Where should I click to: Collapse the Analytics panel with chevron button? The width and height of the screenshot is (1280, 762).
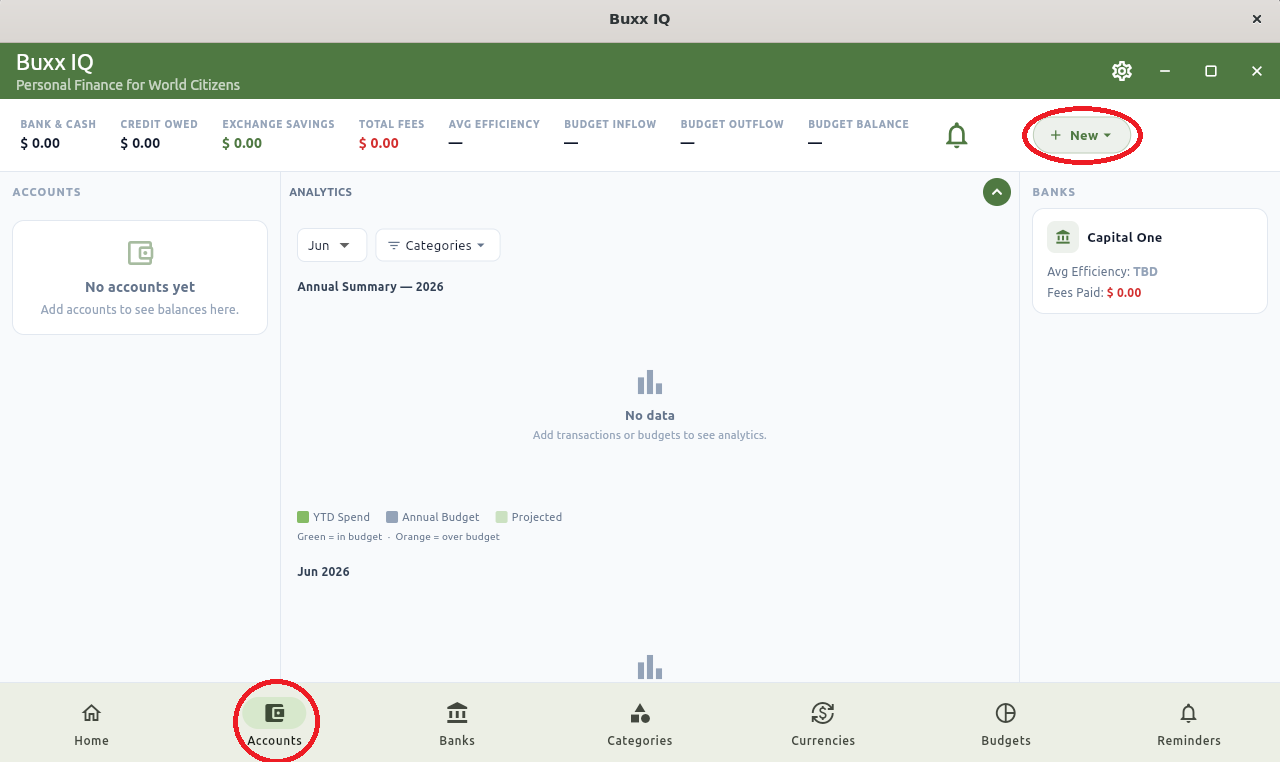coord(997,192)
